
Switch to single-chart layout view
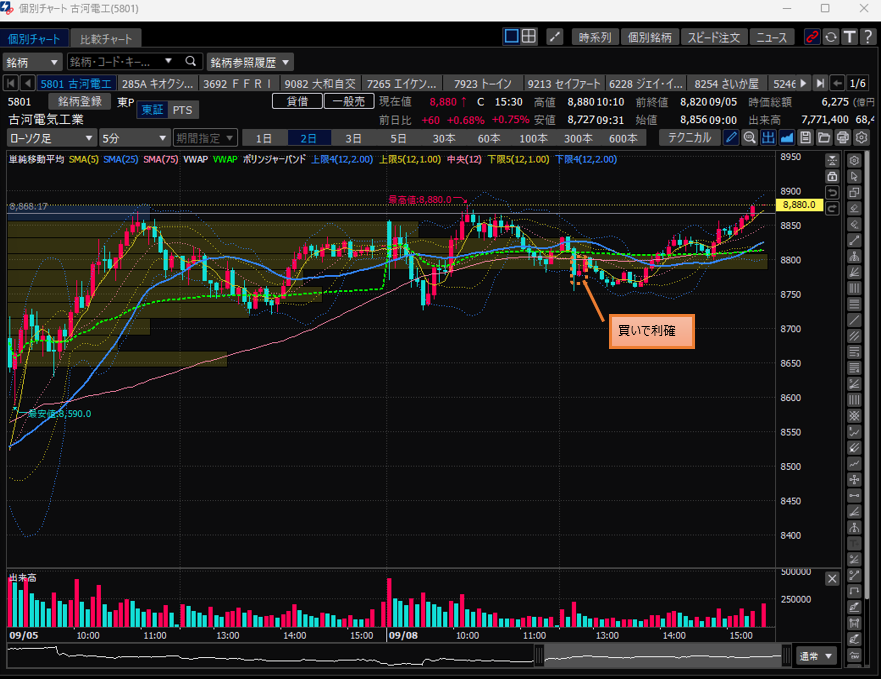[511, 37]
